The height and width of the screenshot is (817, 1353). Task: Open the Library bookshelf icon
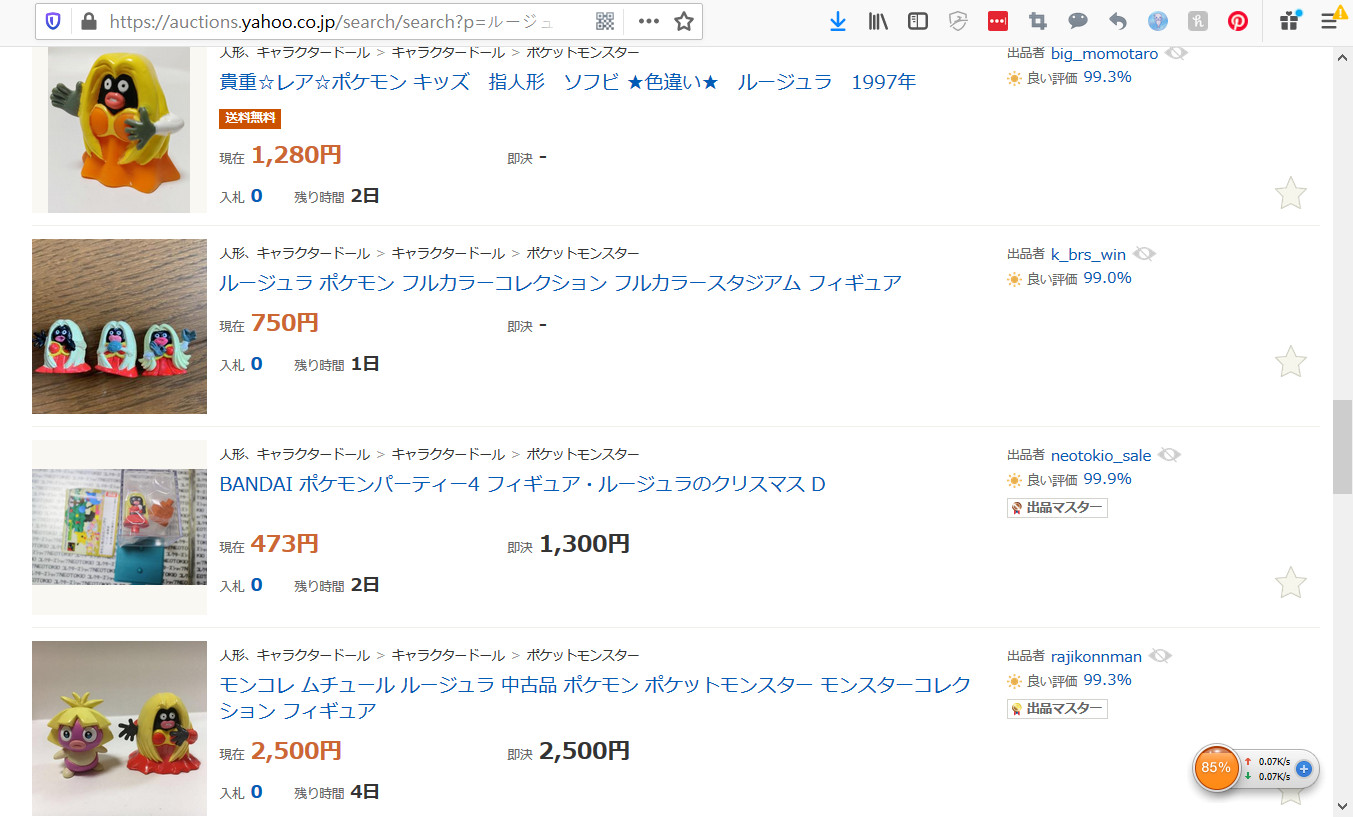pyautogui.click(x=878, y=21)
